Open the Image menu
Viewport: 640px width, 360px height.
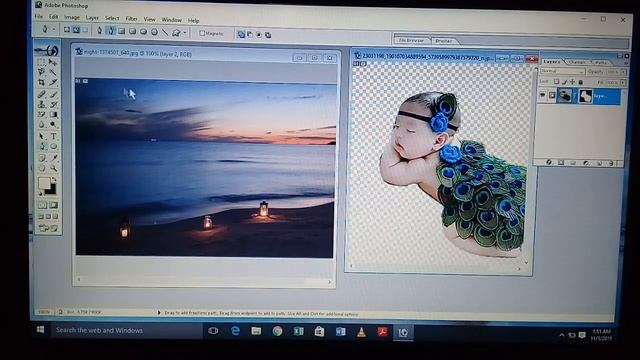click(72, 17)
